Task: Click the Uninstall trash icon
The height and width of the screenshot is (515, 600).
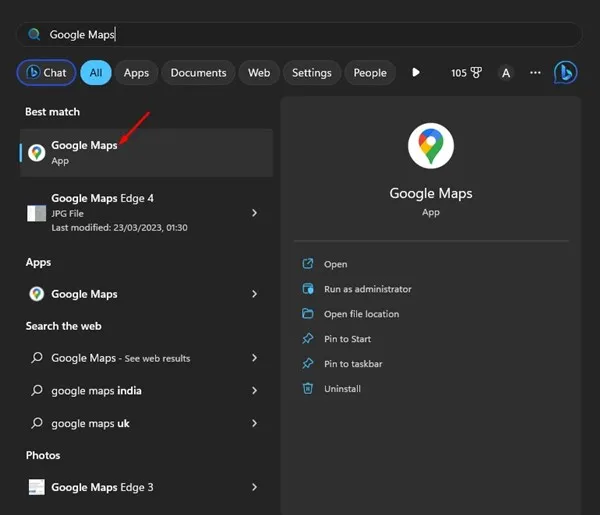Action: coord(308,388)
